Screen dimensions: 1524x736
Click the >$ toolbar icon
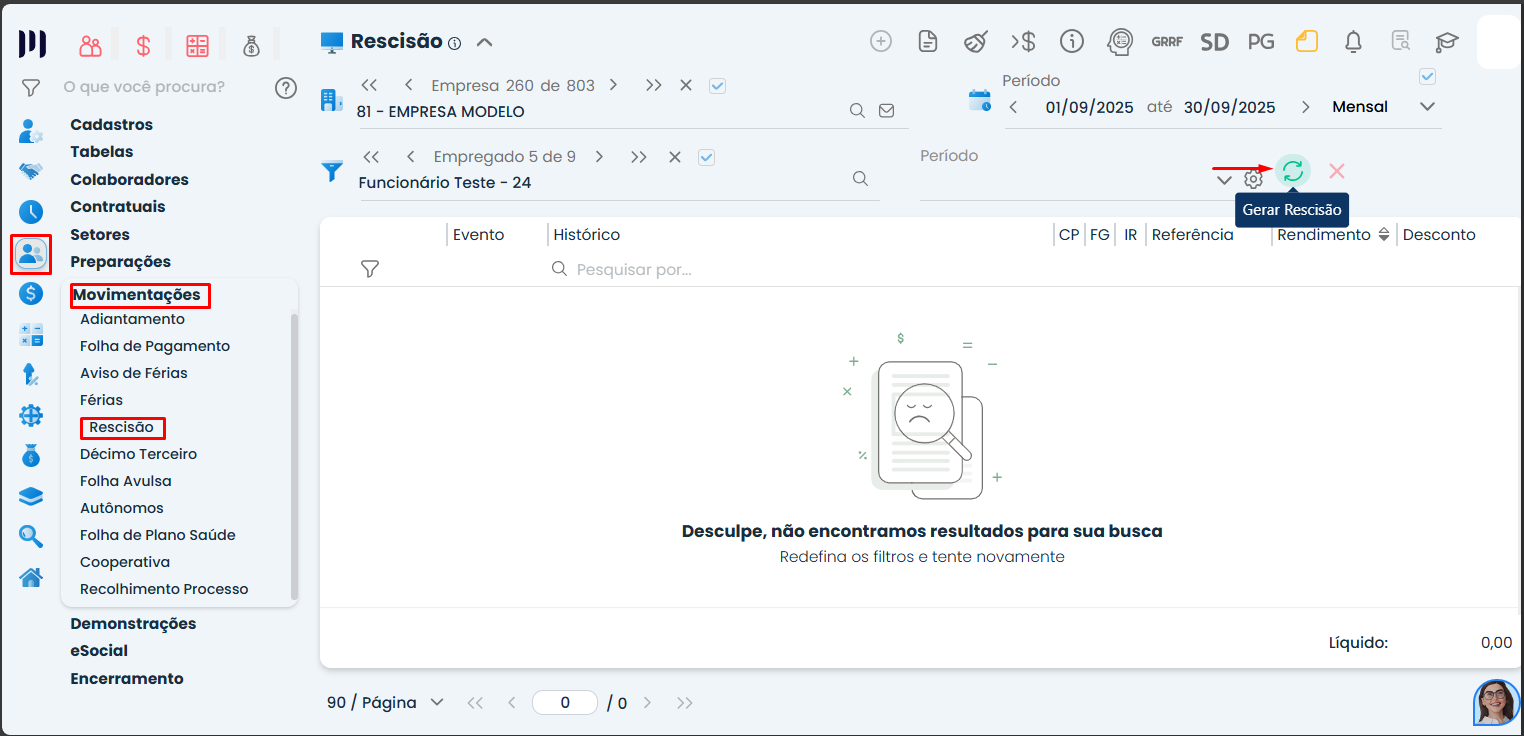[1023, 42]
